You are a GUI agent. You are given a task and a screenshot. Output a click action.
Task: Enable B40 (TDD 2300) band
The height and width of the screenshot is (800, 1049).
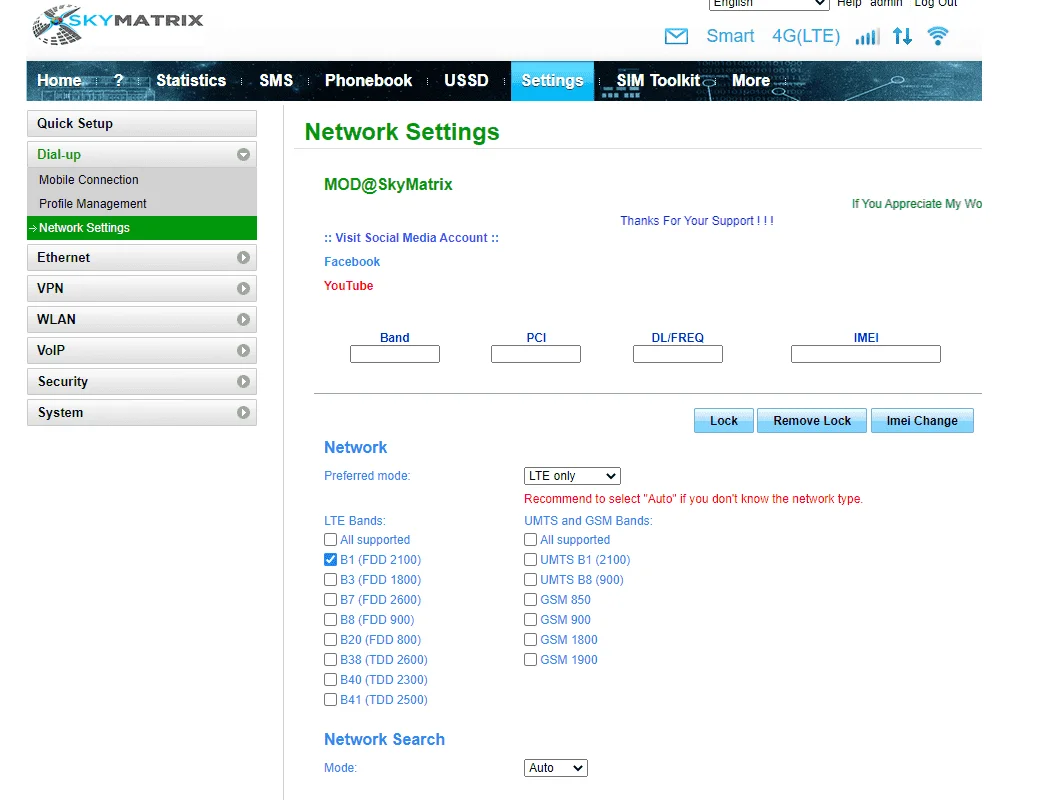coord(330,680)
